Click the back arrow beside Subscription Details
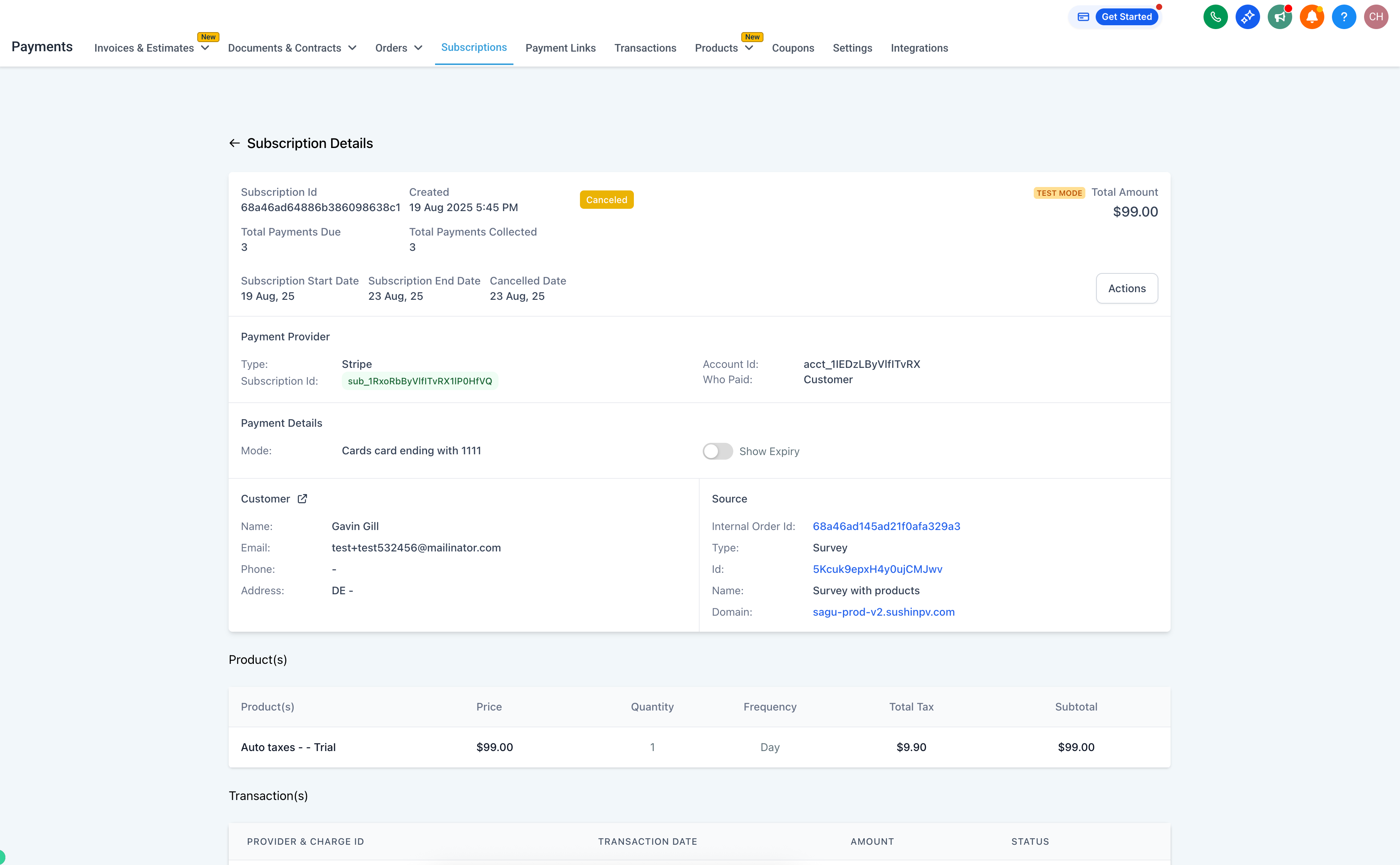The height and width of the screenshot is (865, 1400). tap(234, 143)
